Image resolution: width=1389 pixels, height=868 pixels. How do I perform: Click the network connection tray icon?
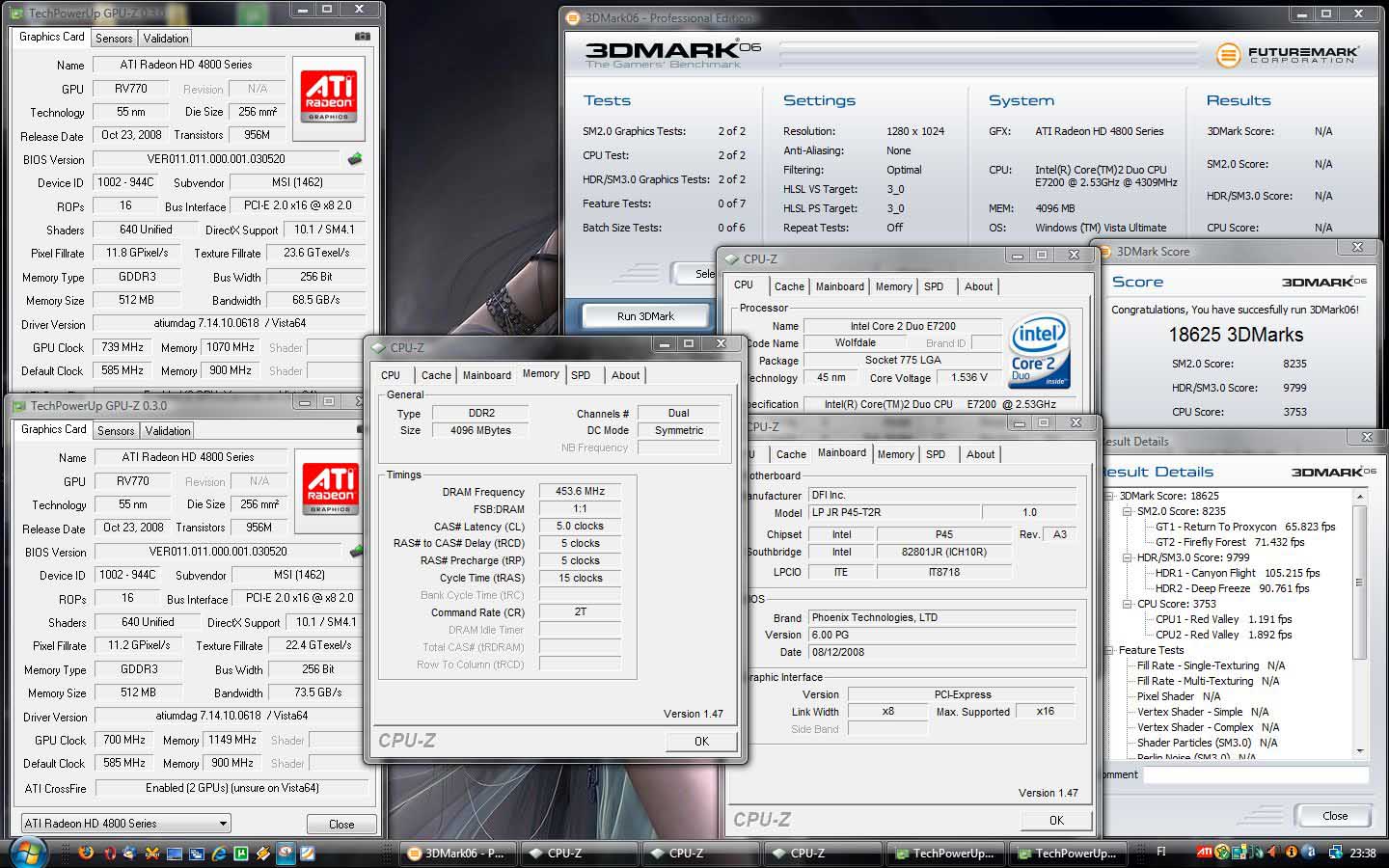click(x=1336, y=852)
